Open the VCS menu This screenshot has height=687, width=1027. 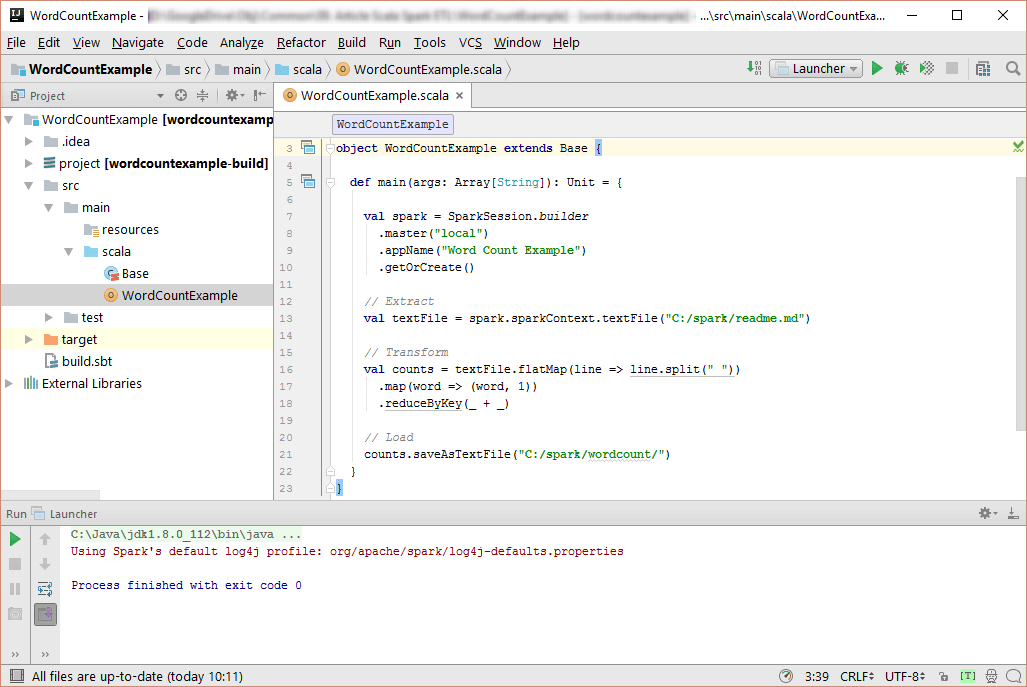coord(470,42)
